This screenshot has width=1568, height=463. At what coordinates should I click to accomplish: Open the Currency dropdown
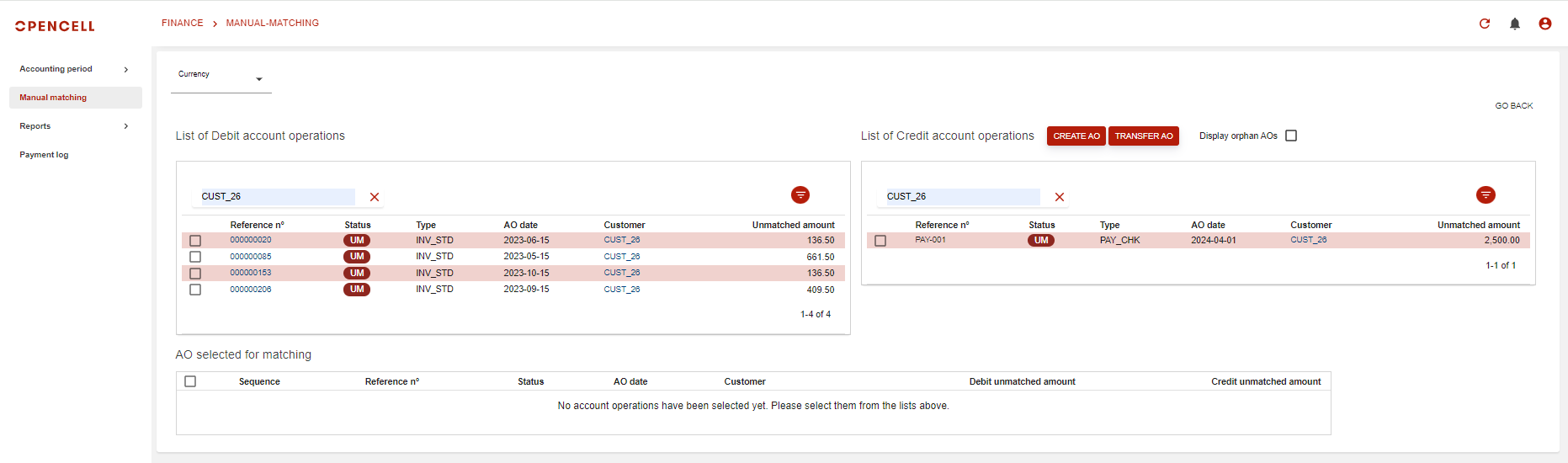pos(221,78)
